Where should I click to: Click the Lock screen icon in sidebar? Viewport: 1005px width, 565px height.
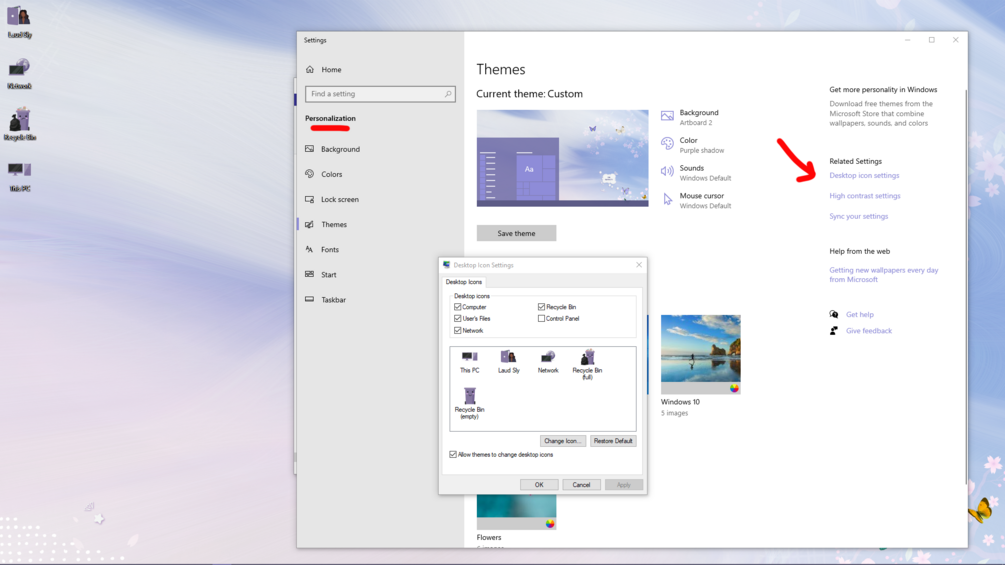tap(310, 199)
